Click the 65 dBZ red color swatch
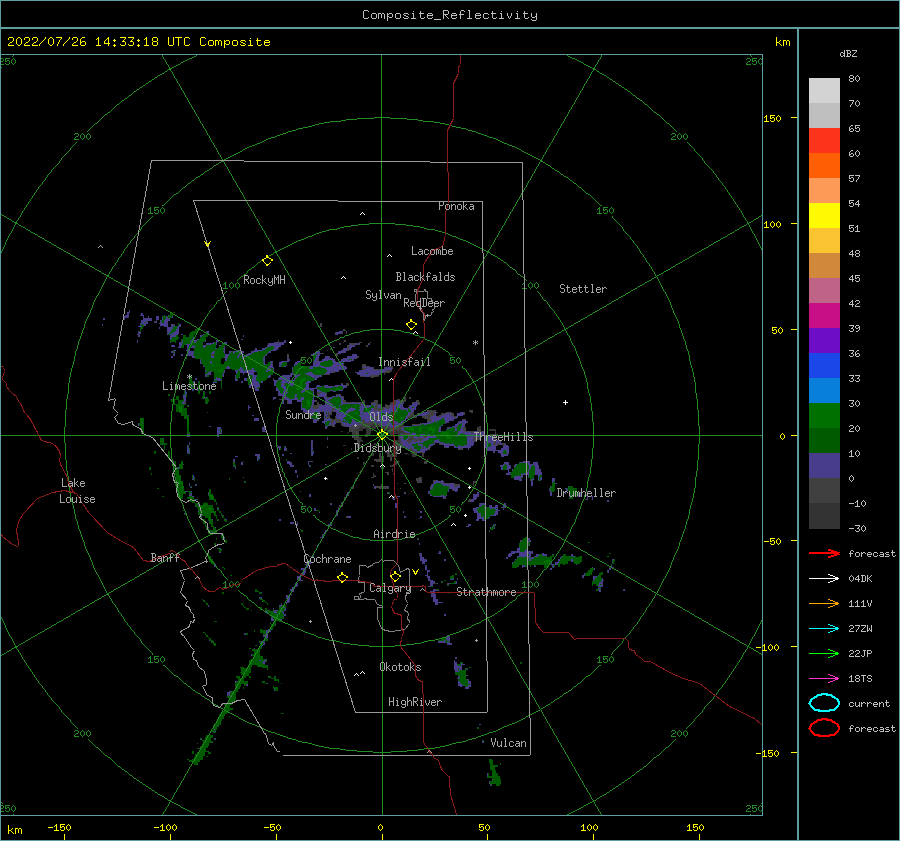 (824, 141)
